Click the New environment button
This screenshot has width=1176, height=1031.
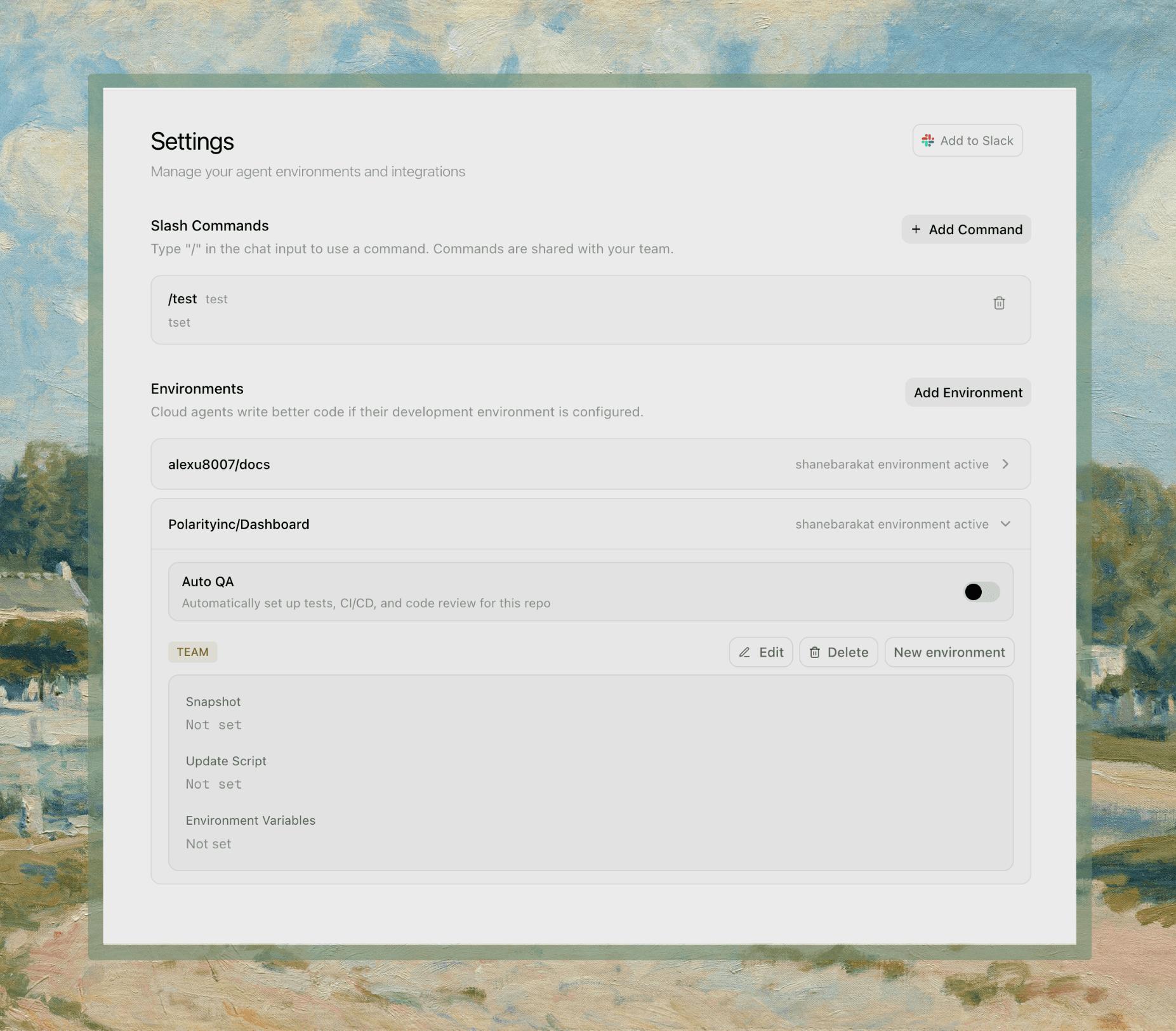coord(949,652)
